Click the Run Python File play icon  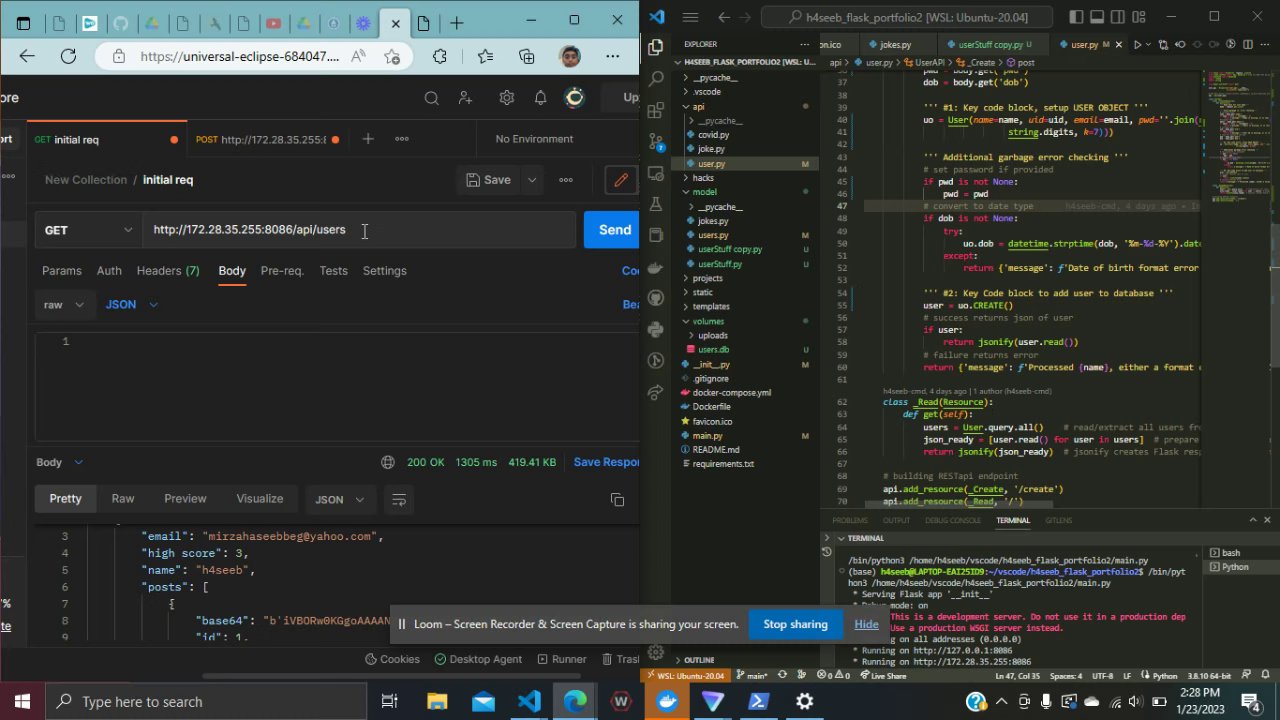pos(1137,45)
